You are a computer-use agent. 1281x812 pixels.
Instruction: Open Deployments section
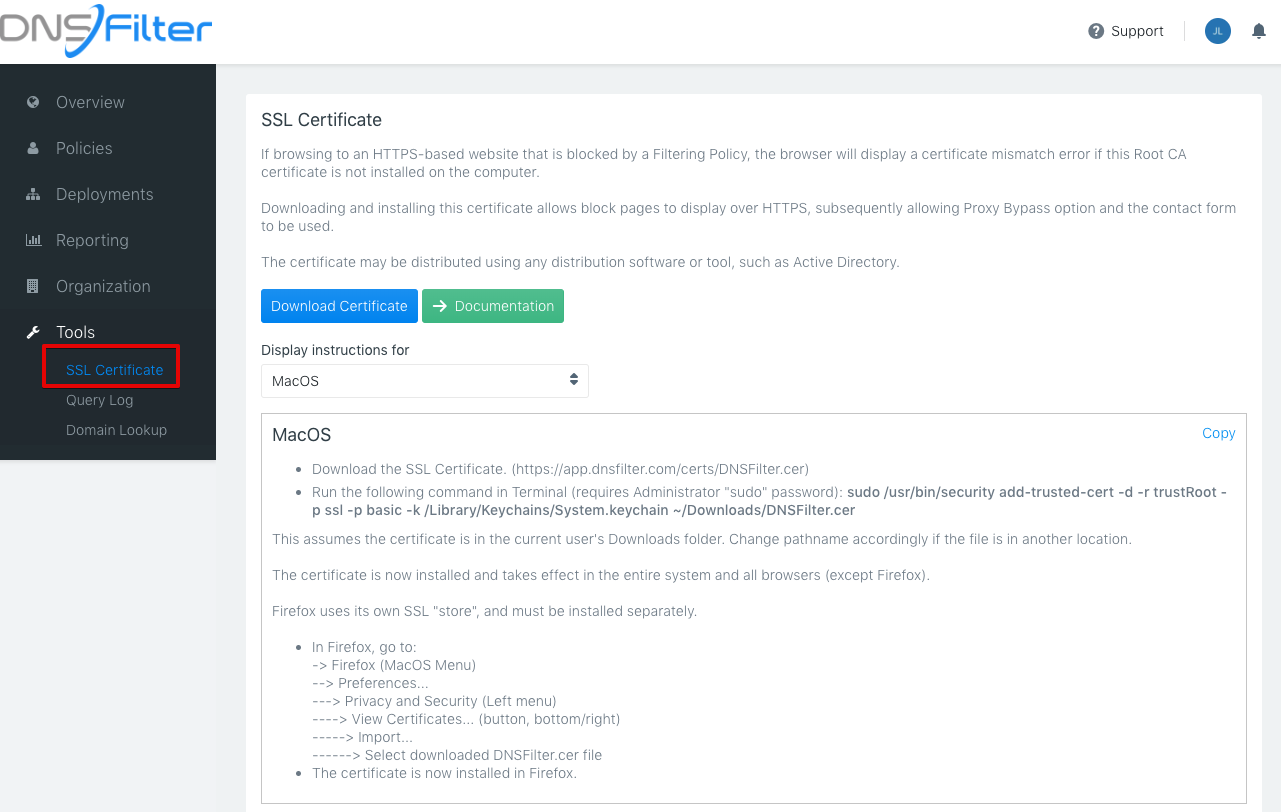(105, 194)
